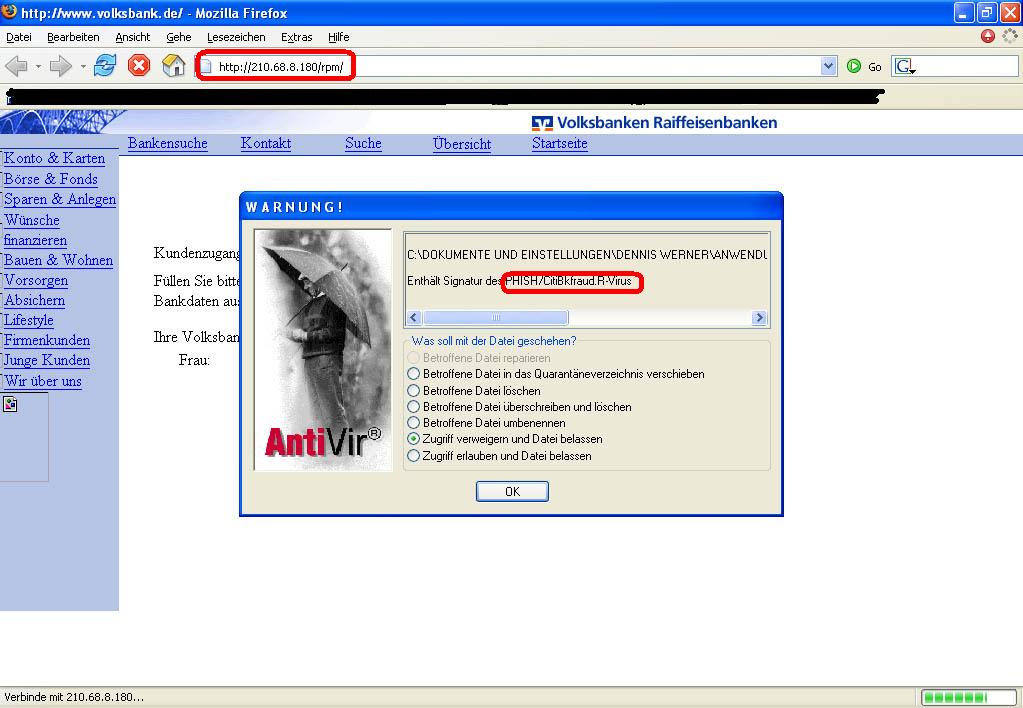
Task: Click the page icon in the address bar
Action: pos(206,66)
